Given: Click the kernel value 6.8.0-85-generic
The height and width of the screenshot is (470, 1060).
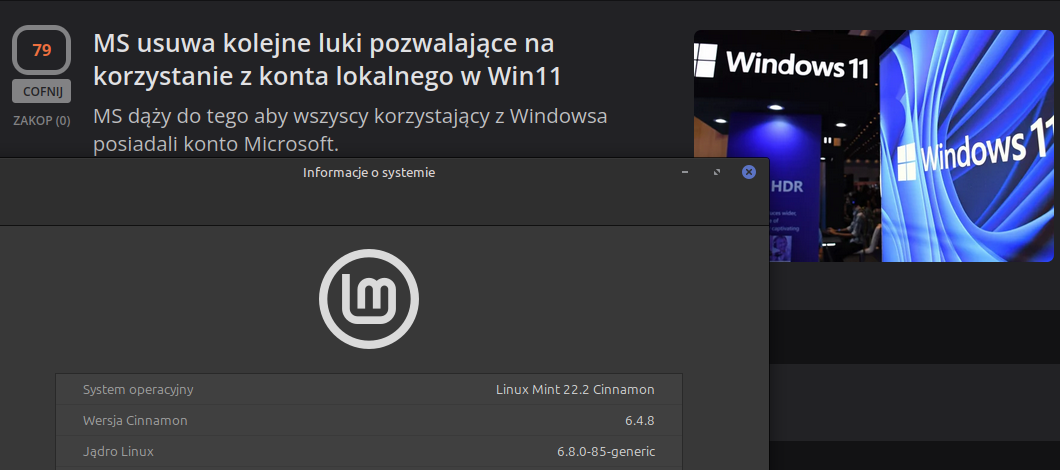Looking at the screenshot, I should click(x=606, y=451).
